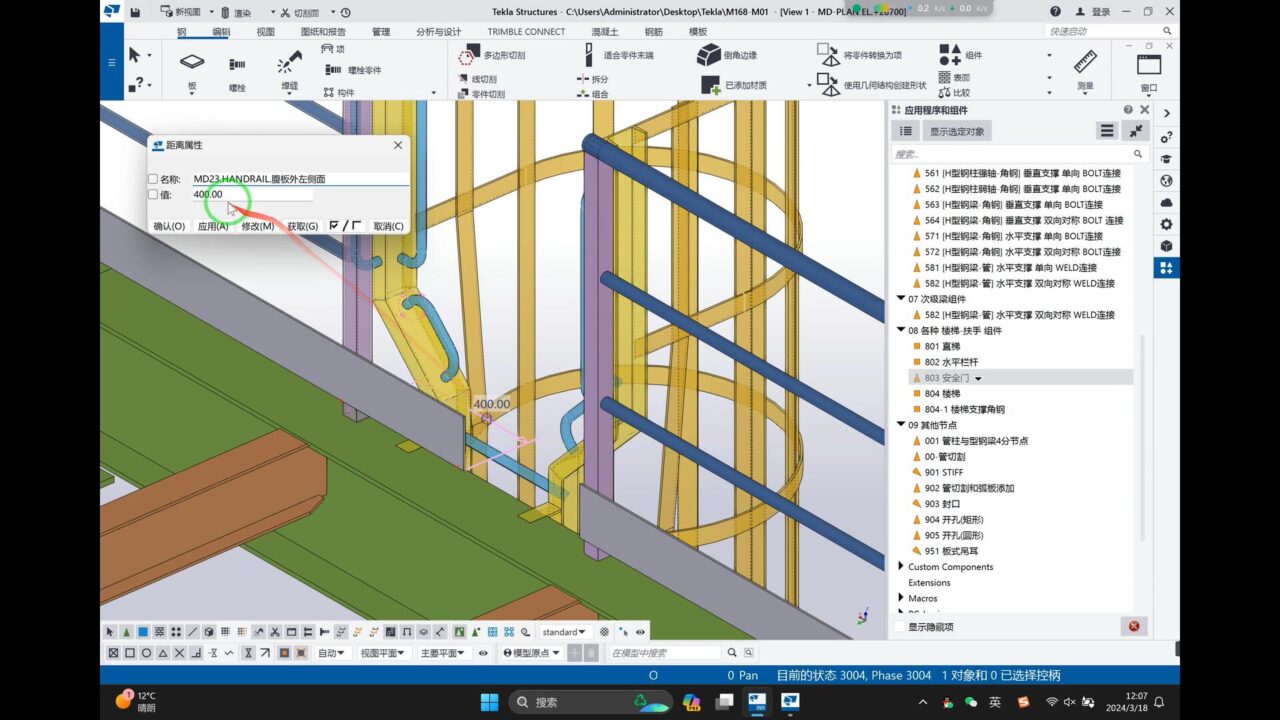Click the history clock icon in quick access
1280x720 pixels.
click(x=345, y=13)
